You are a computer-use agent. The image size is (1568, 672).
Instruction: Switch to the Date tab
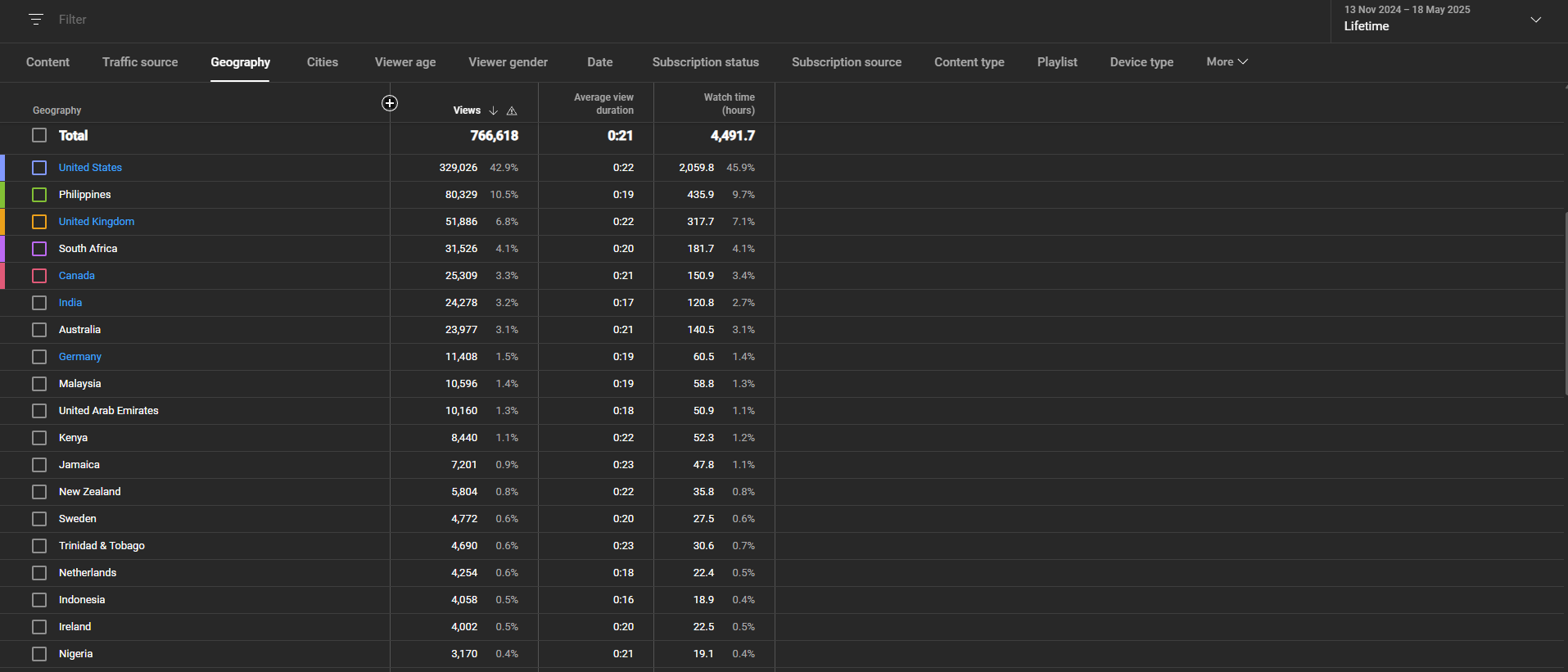click(599, 62)
